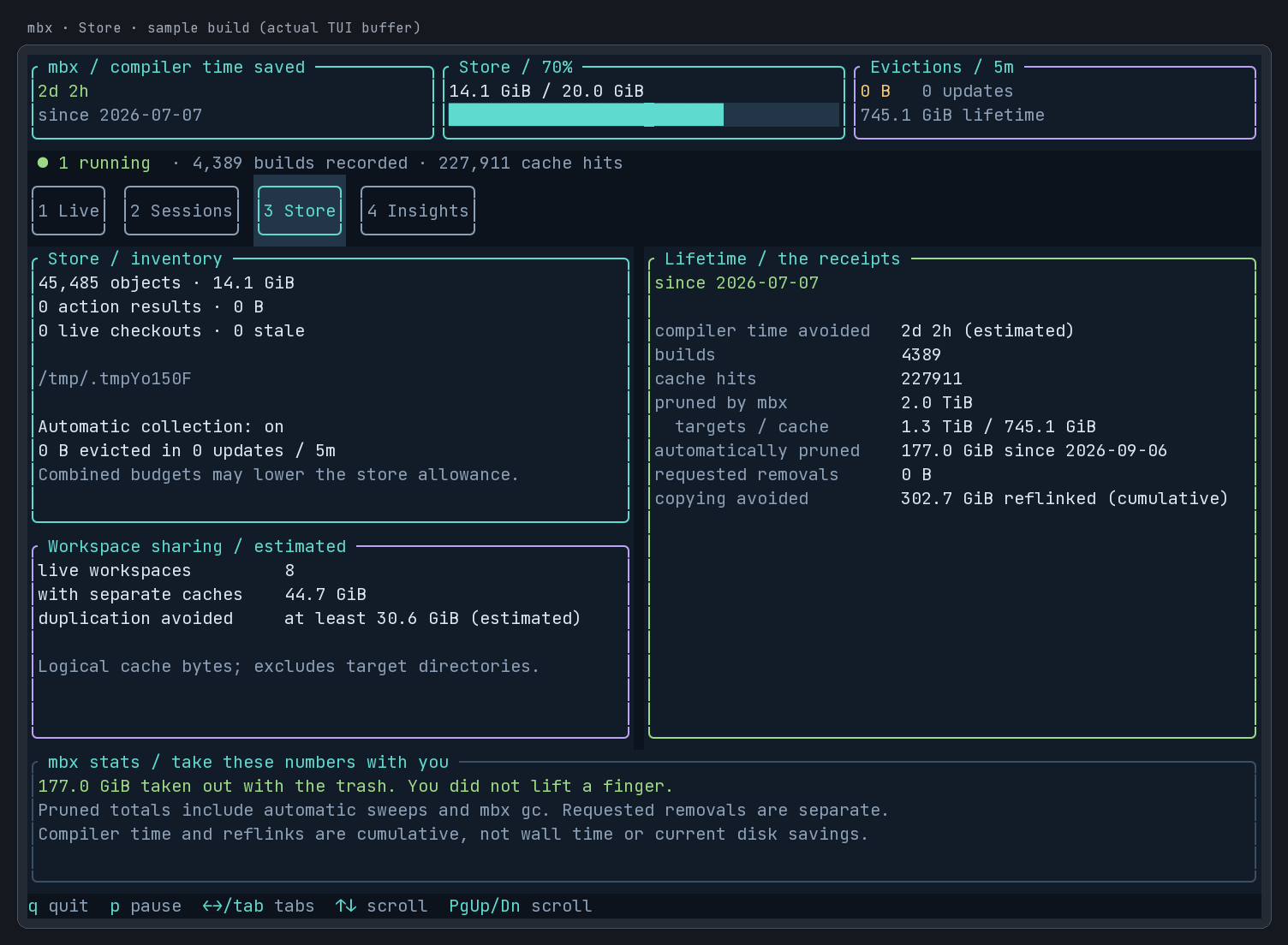1288x945 pixels.
Task: Click the 'p pause' footer hint
Action: 146,906
